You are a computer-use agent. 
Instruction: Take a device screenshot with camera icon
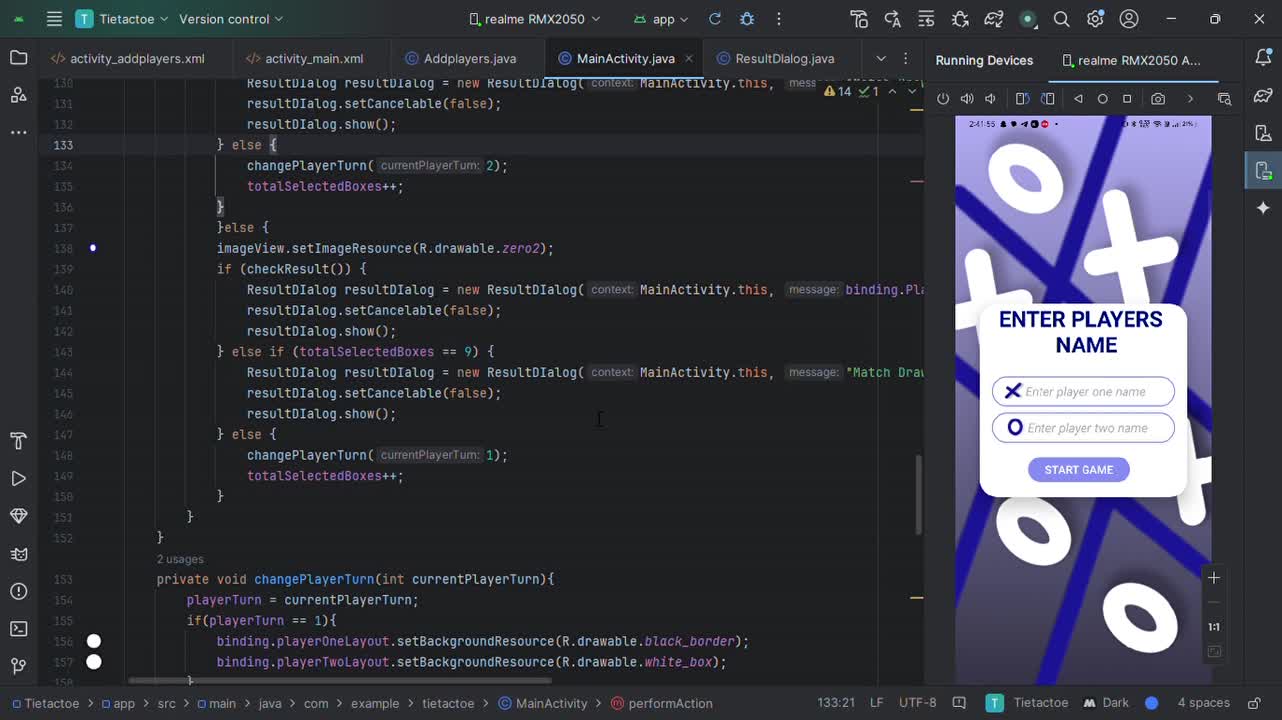coord(1157,99)
